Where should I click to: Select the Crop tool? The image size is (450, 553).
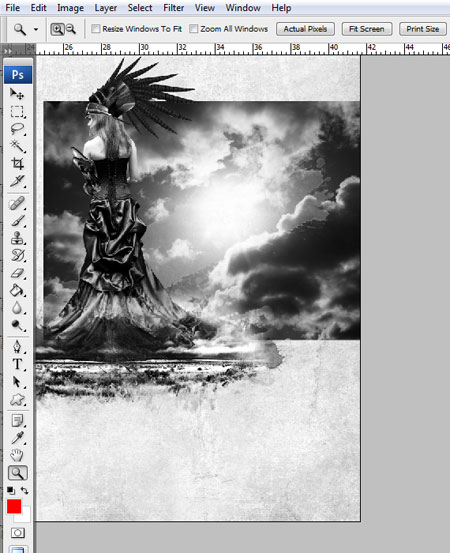[x=17, y=163]
